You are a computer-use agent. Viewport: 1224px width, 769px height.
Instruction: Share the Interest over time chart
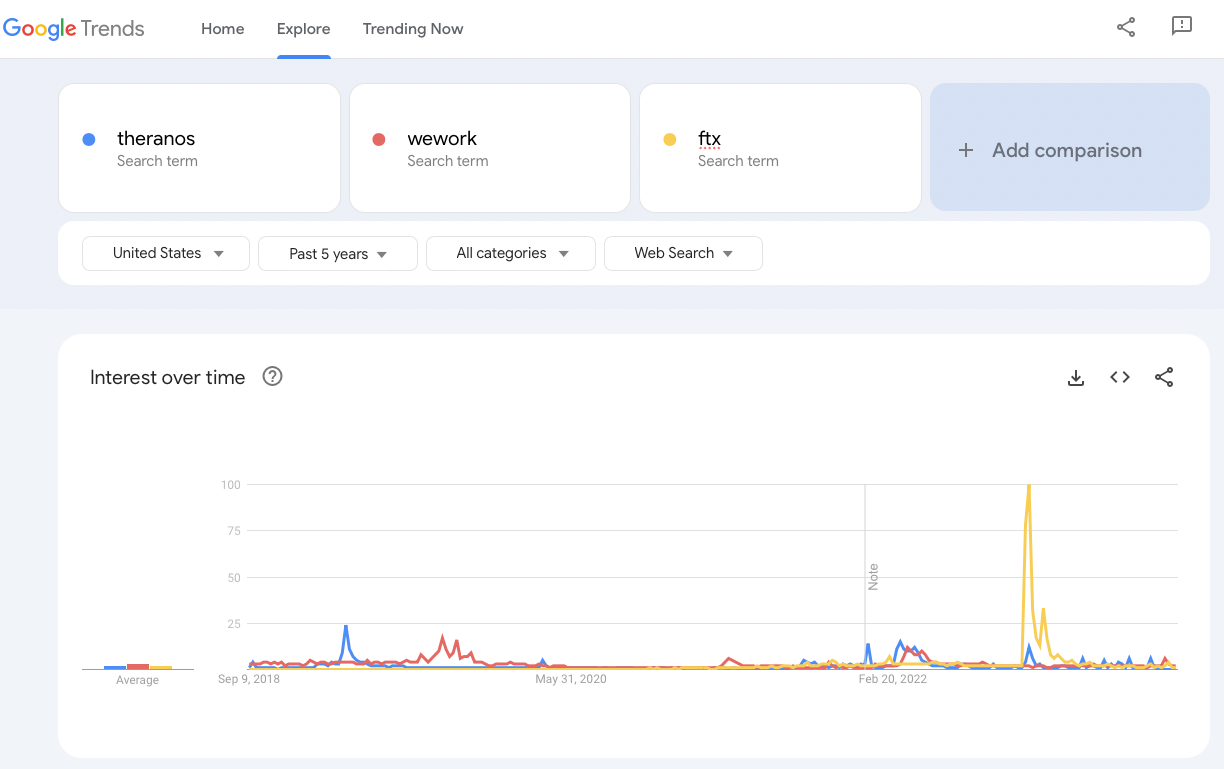tap(1164, 377)
